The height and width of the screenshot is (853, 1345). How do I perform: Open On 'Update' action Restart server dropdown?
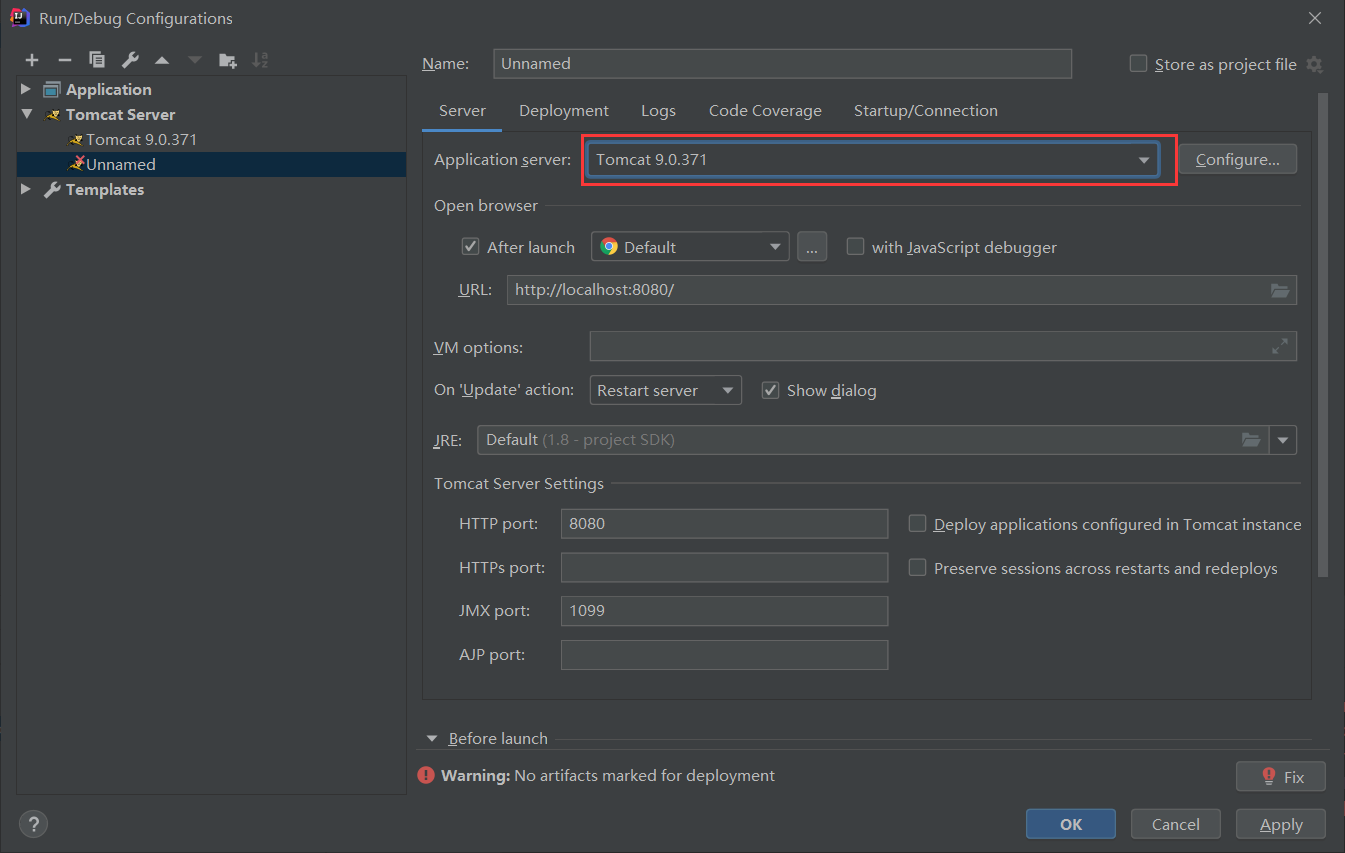666,390
